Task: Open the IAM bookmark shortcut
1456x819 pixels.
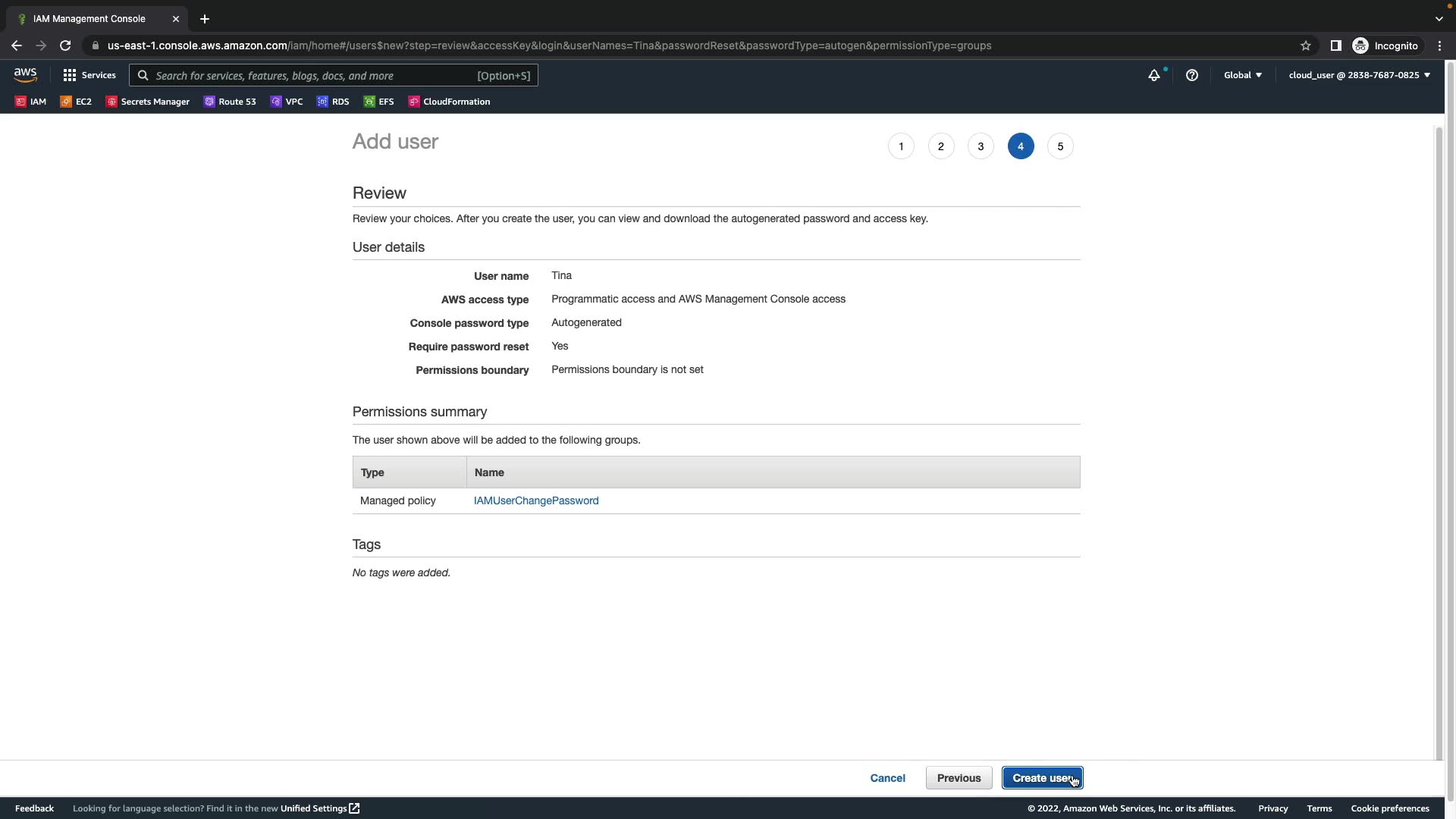Action: click(30, 102)
